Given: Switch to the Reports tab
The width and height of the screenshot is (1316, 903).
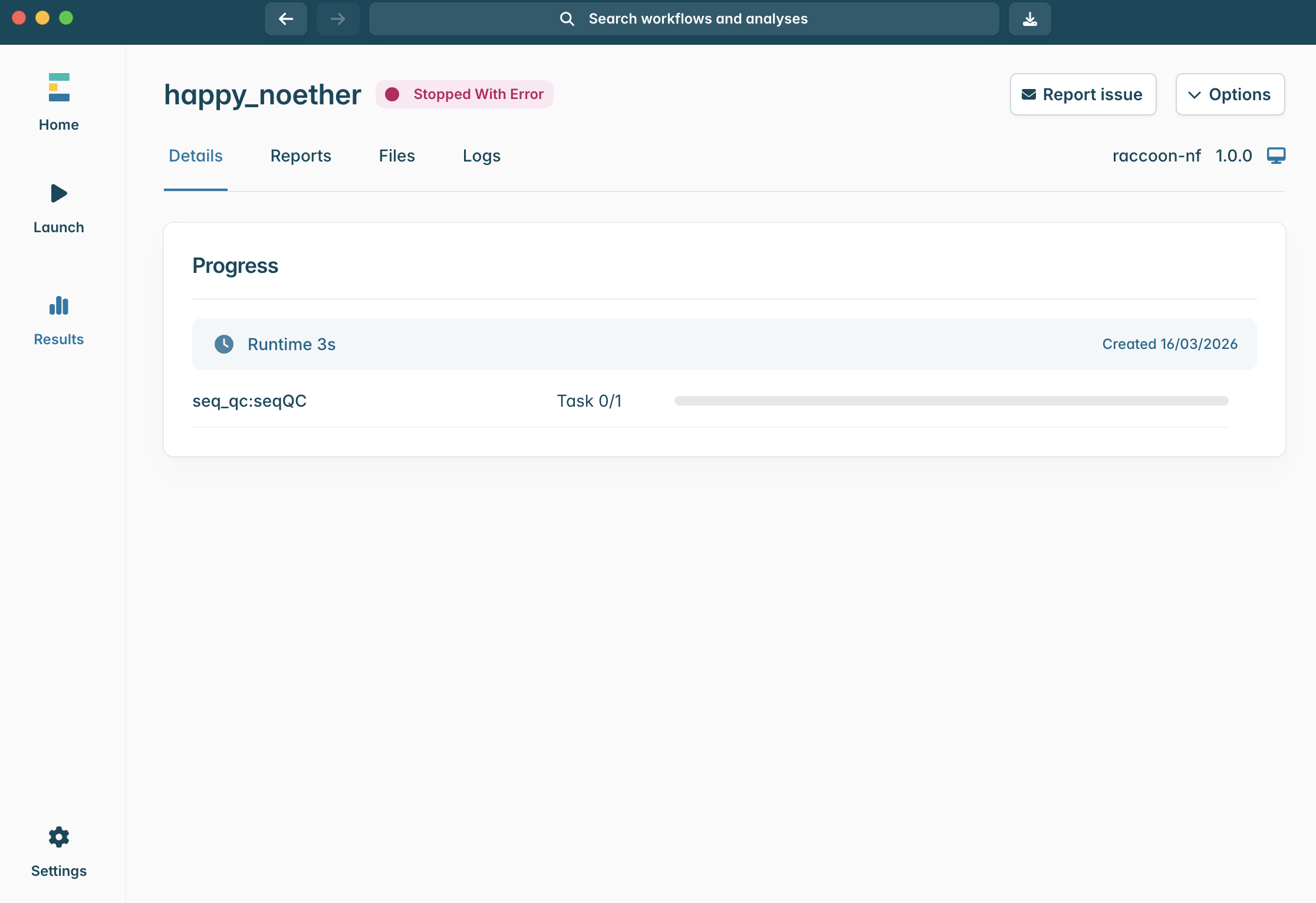Looking at the screenshot, I should pos(301,156).
